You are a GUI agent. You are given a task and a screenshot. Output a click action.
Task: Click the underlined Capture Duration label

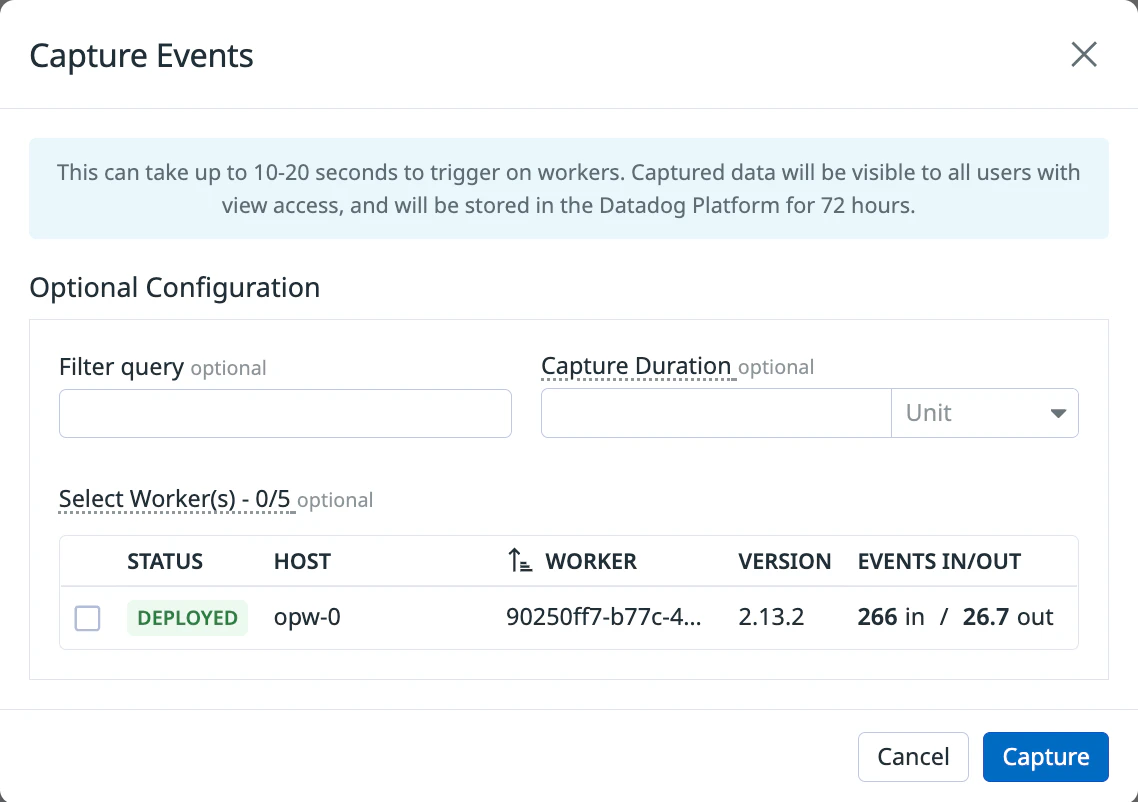pos(636,366)
